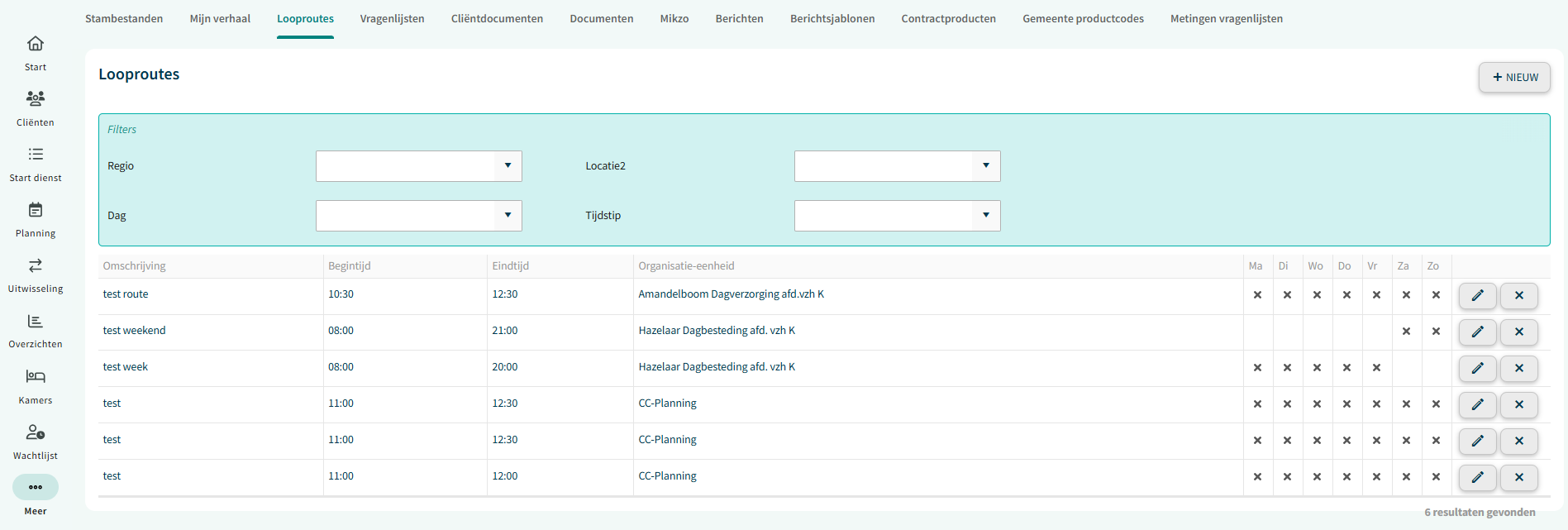Click the 10:30 begin time cell

405,296
